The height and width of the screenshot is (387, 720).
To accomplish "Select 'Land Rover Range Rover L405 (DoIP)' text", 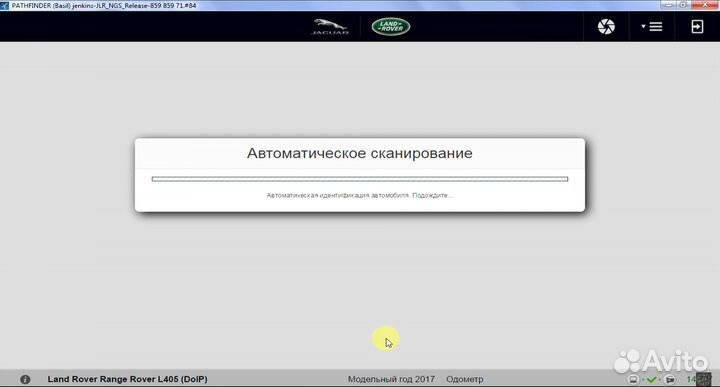I will point(128,379).
